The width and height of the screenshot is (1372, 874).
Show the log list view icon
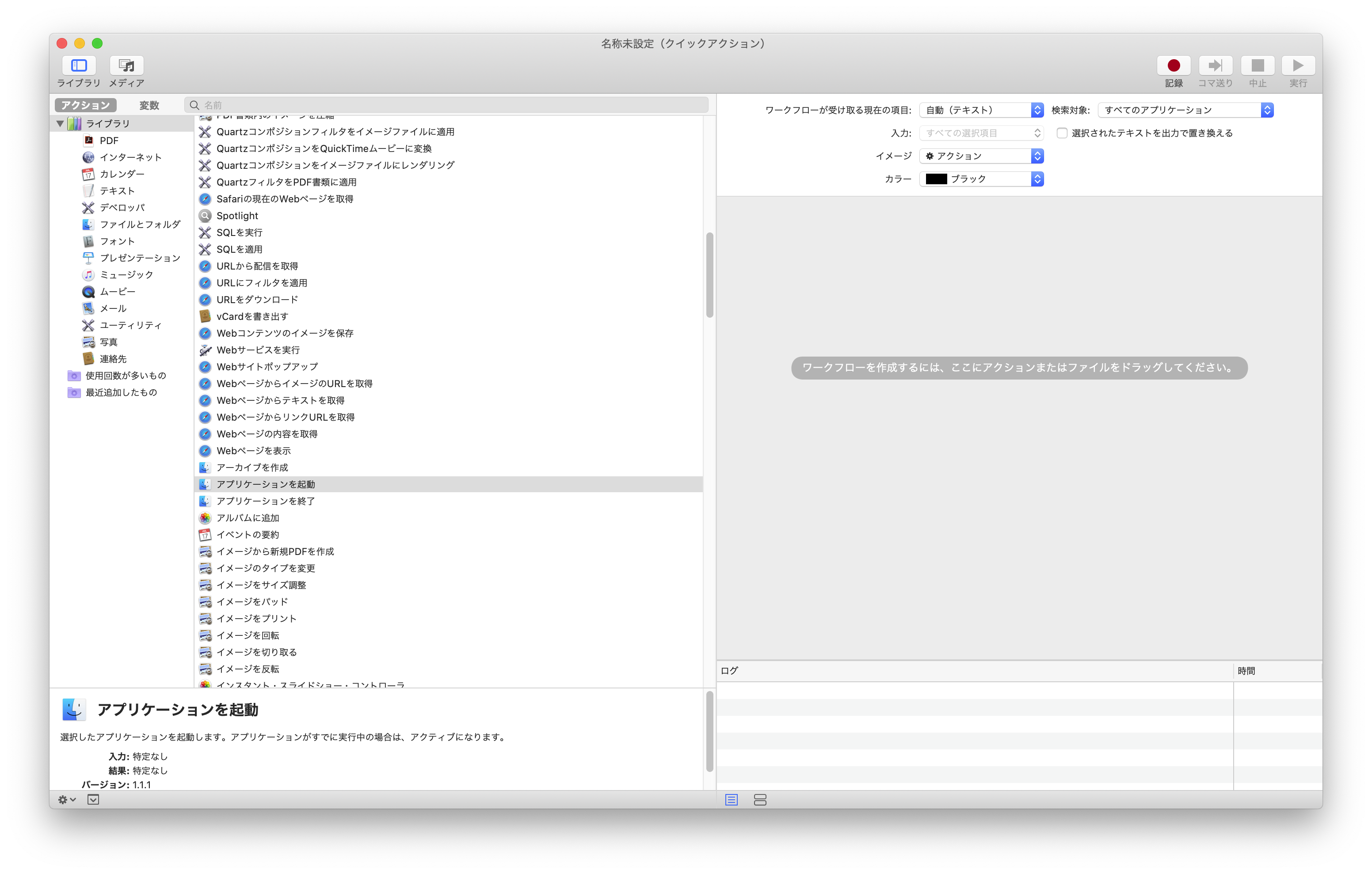[x=731, y=800]
